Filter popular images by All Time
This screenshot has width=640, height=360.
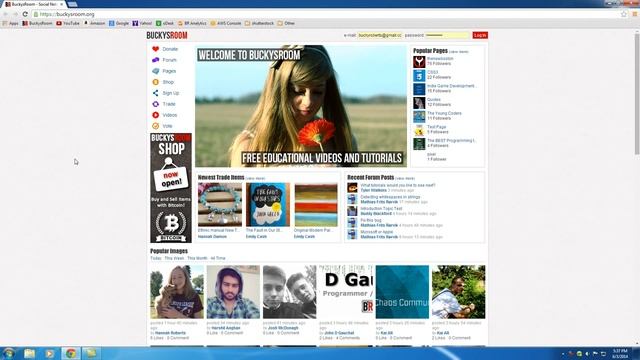[218, 258]
